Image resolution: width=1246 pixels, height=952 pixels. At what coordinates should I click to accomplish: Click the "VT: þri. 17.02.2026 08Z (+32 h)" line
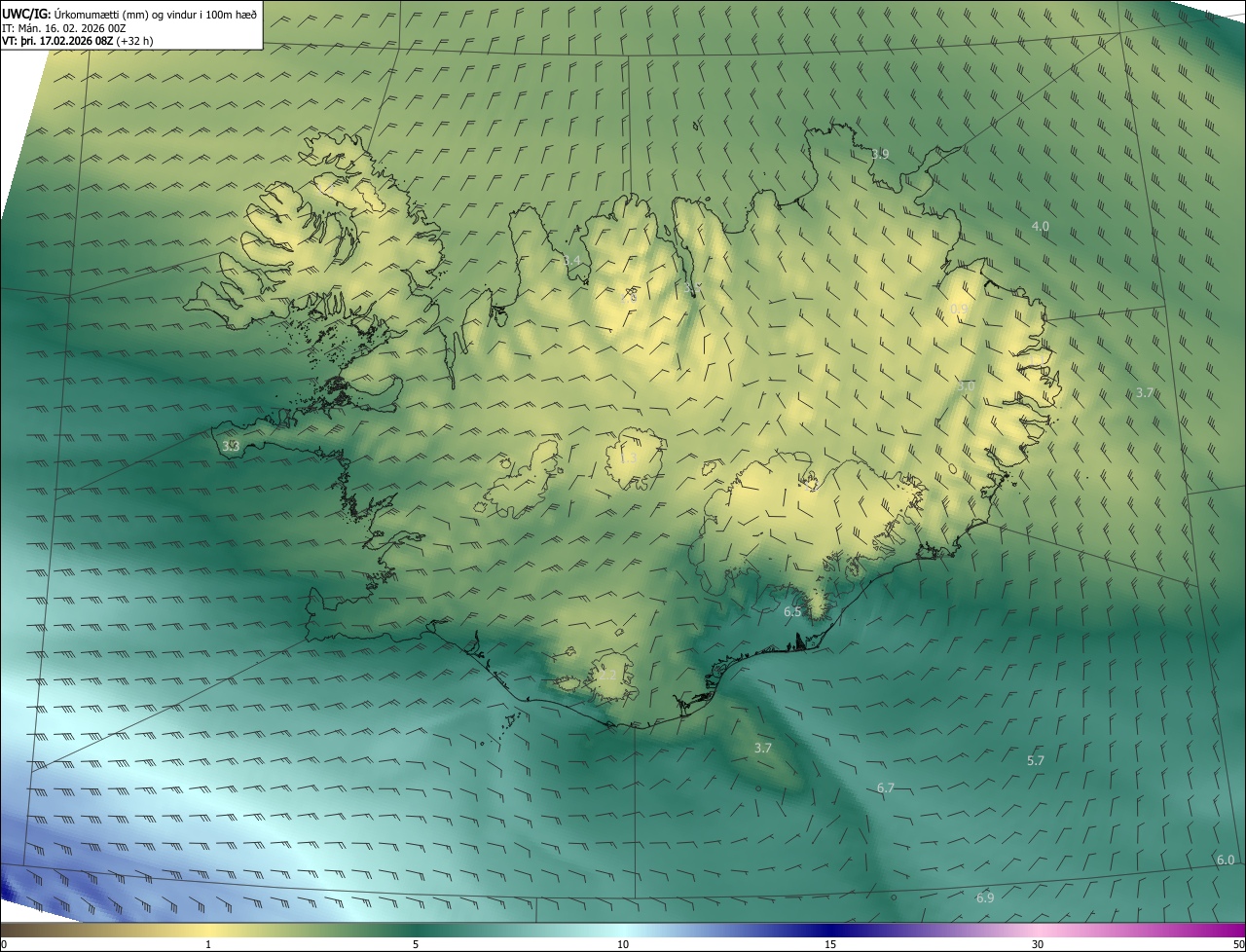point(77,41)
